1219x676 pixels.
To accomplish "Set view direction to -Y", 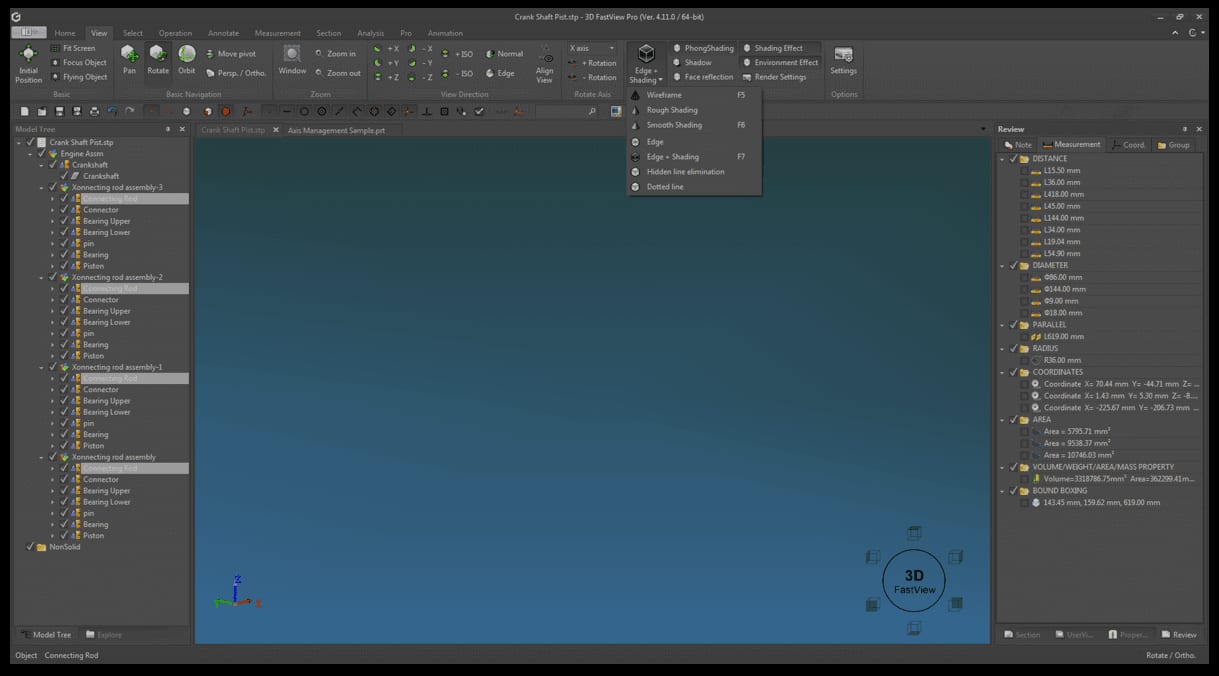I will (x=421, y=63).
